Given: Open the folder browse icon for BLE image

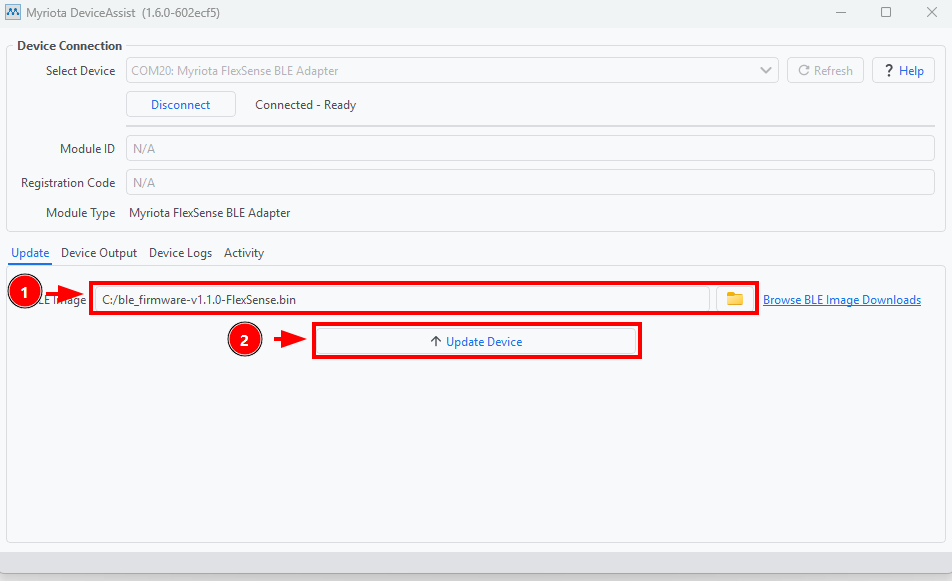Looking at the screenshot, I should [x=735, y=299].
